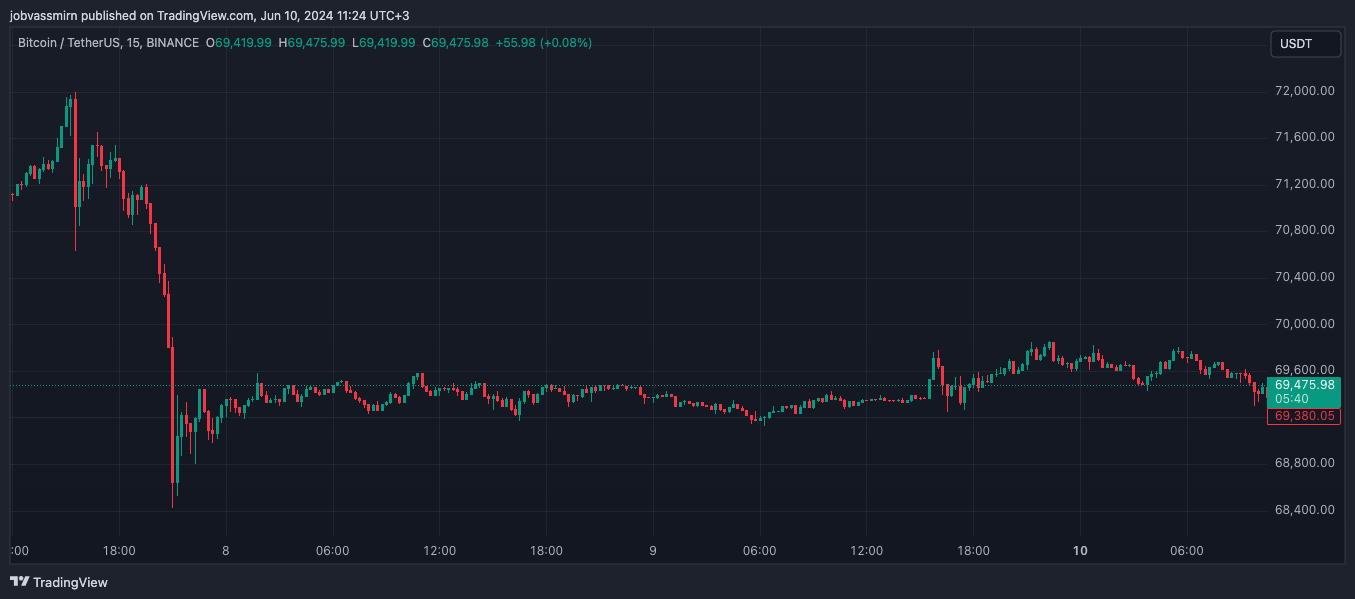Click the red 69,380.05 price label

tap(1304, 416)
